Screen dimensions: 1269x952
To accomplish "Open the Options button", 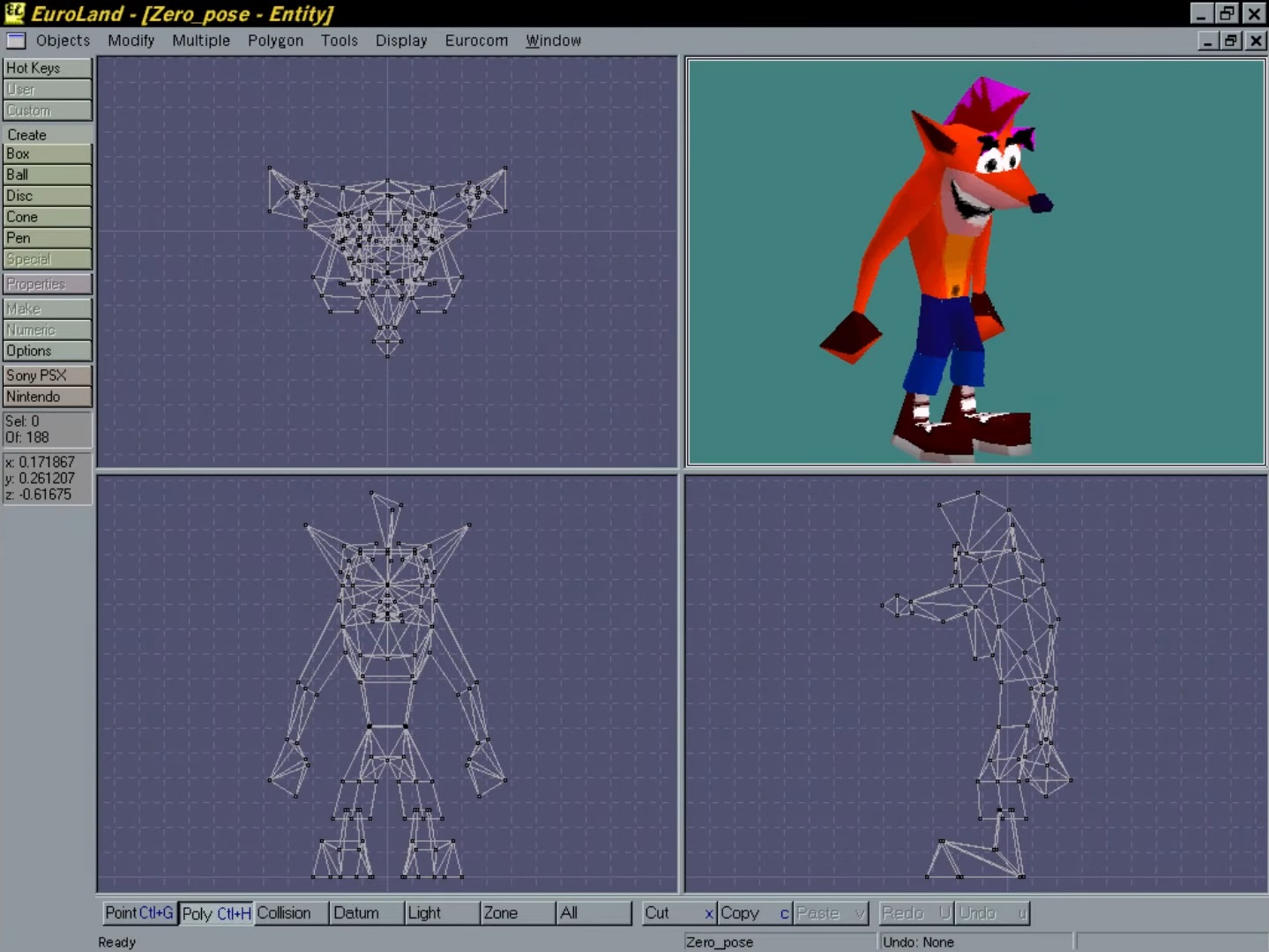I will [x=48, y=351].
